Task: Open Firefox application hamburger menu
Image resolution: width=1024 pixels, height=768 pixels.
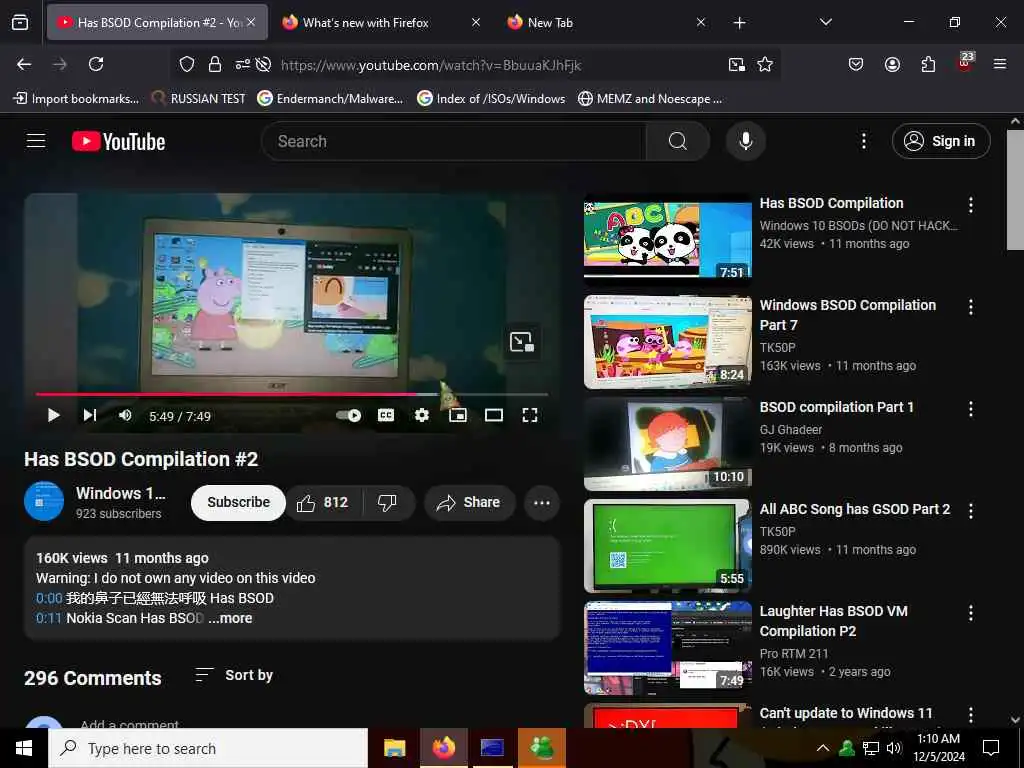Action: click(999, 64)
